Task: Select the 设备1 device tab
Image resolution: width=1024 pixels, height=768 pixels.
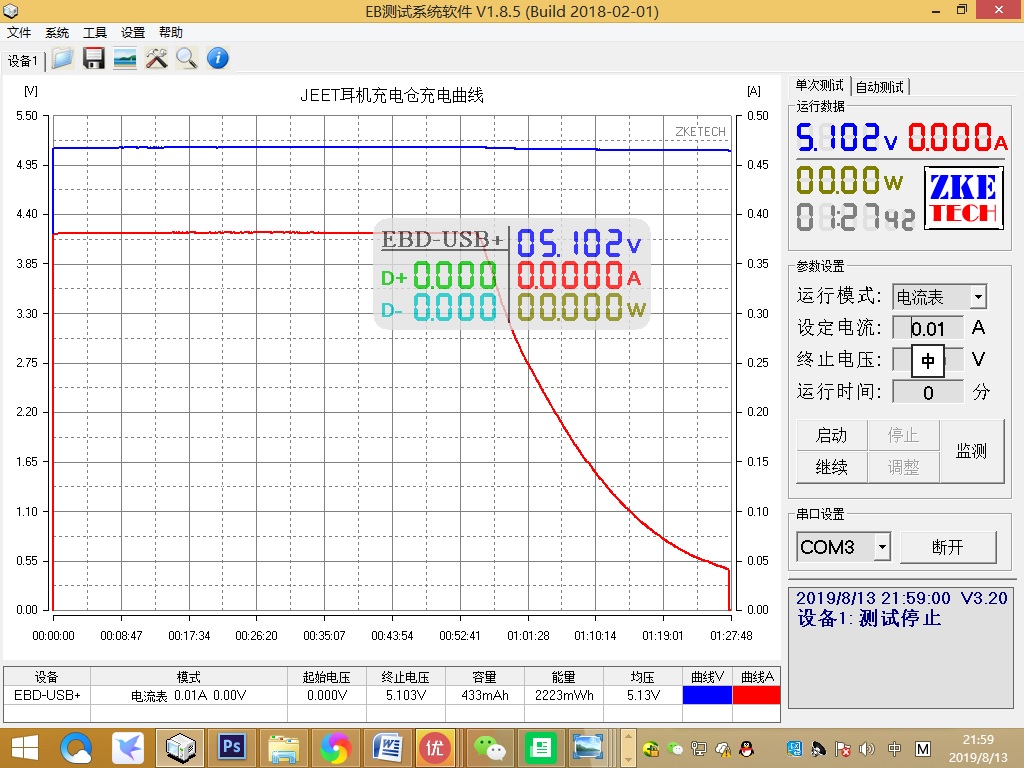Action: pyautogui.click(x=24, y=61)
